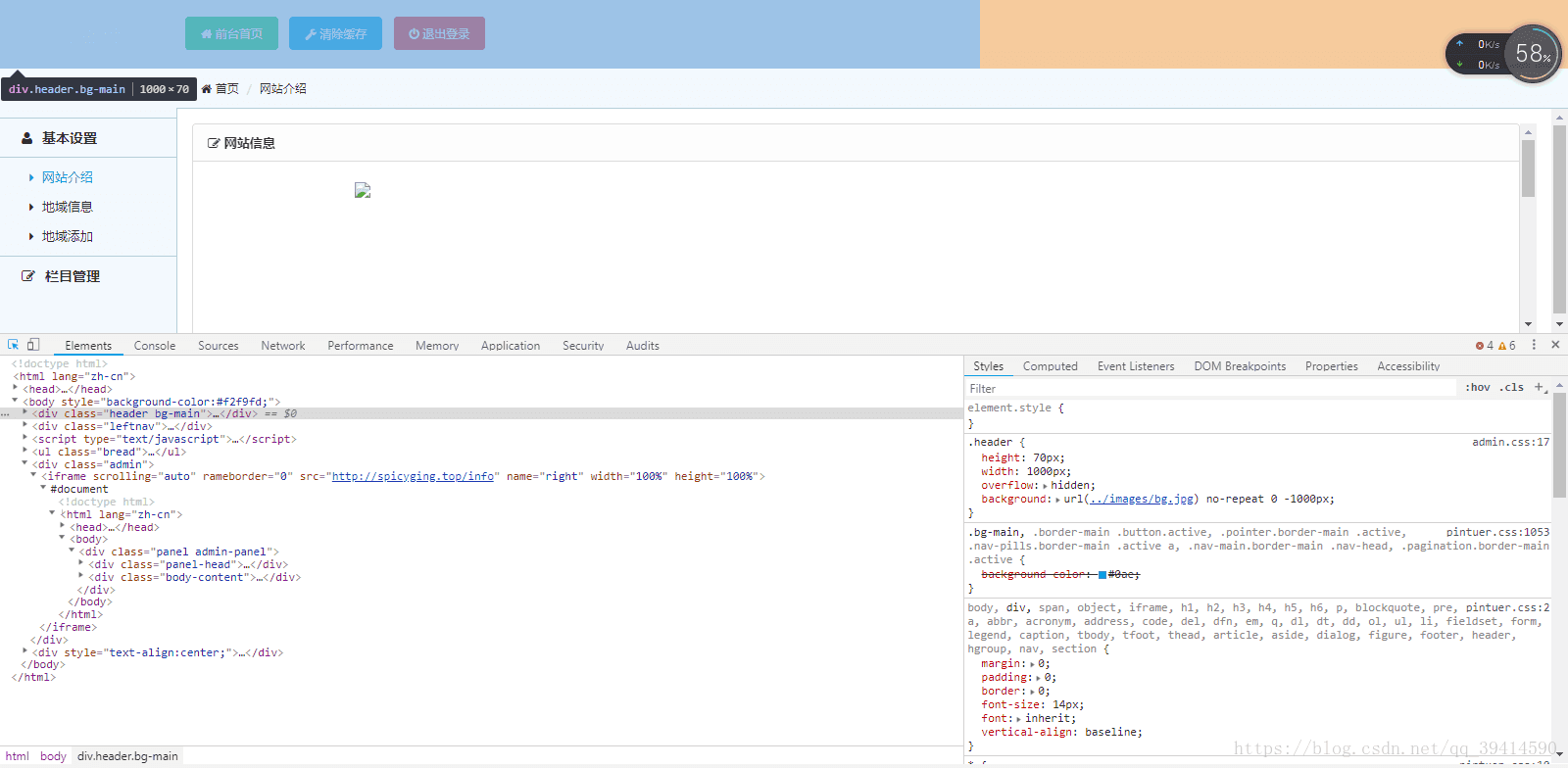
Task: Open pintuer.css:1053 source link
Action: coord(1497,532)
